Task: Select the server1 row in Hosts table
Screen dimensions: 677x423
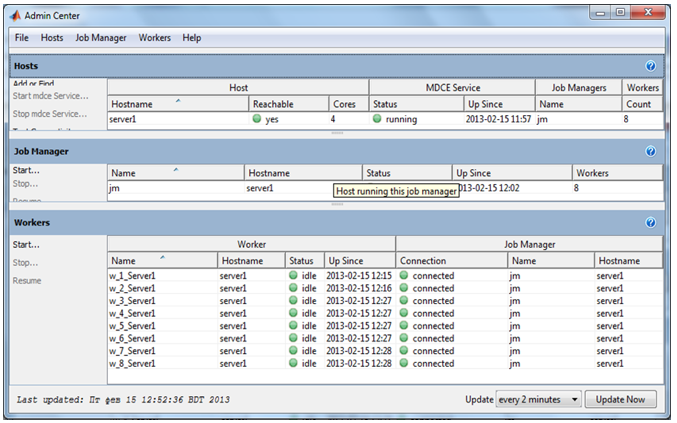Action: coord(385,119)
